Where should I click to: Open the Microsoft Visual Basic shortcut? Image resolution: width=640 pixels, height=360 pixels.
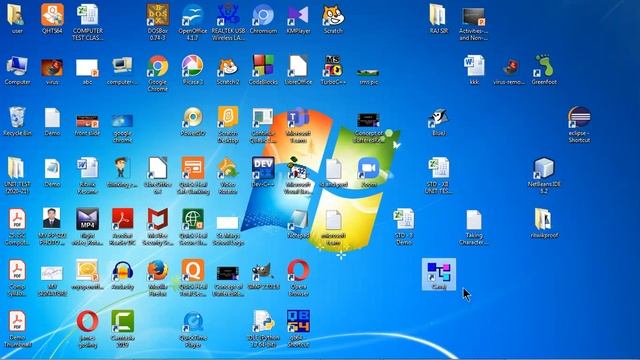pos(298,169)
